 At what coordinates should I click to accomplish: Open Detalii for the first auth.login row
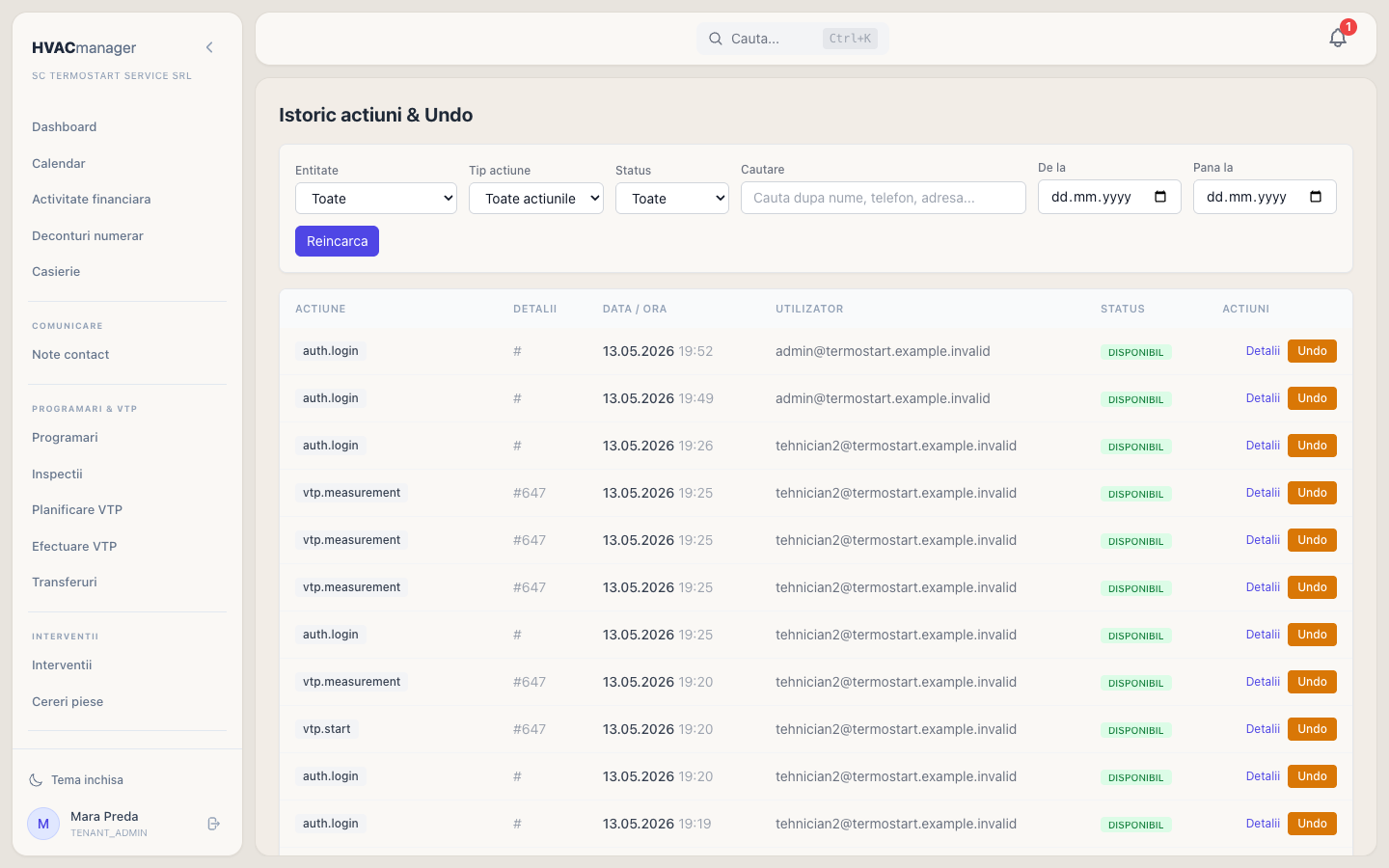pyautogui.click(x=1263, y=351)
